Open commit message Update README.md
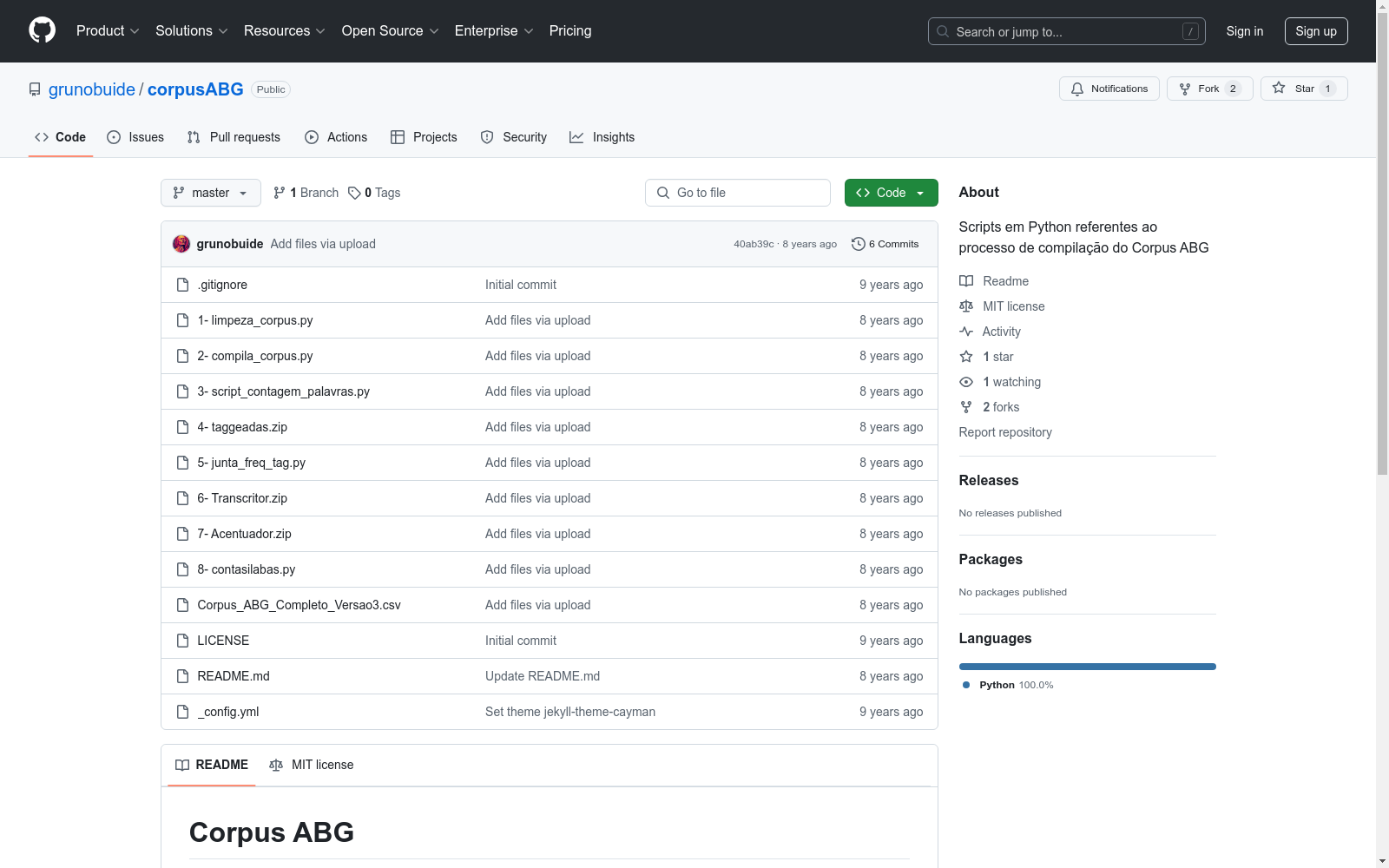 coord(543,676)
